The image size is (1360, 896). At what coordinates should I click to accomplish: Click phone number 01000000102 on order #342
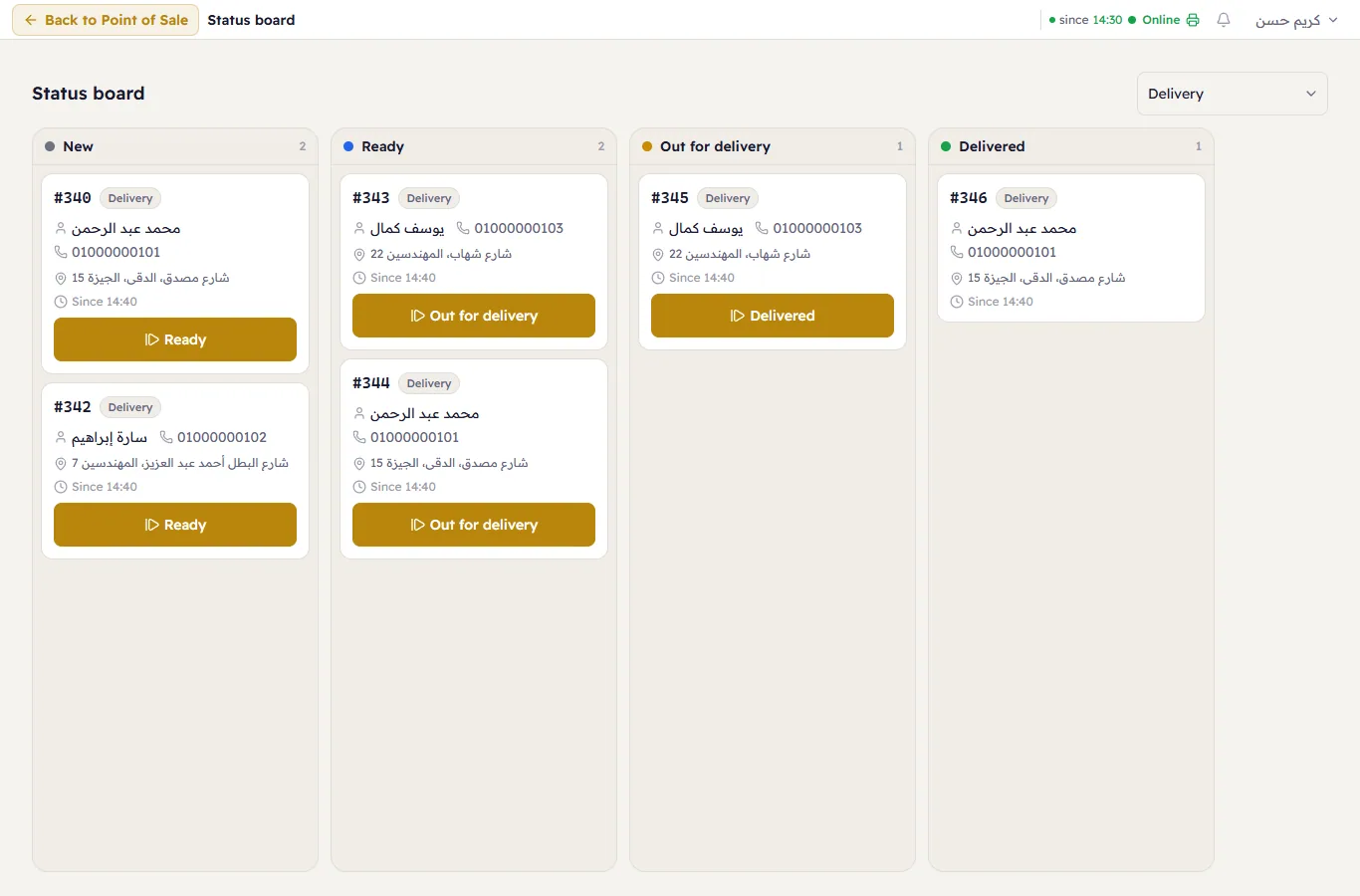point(222,437)
